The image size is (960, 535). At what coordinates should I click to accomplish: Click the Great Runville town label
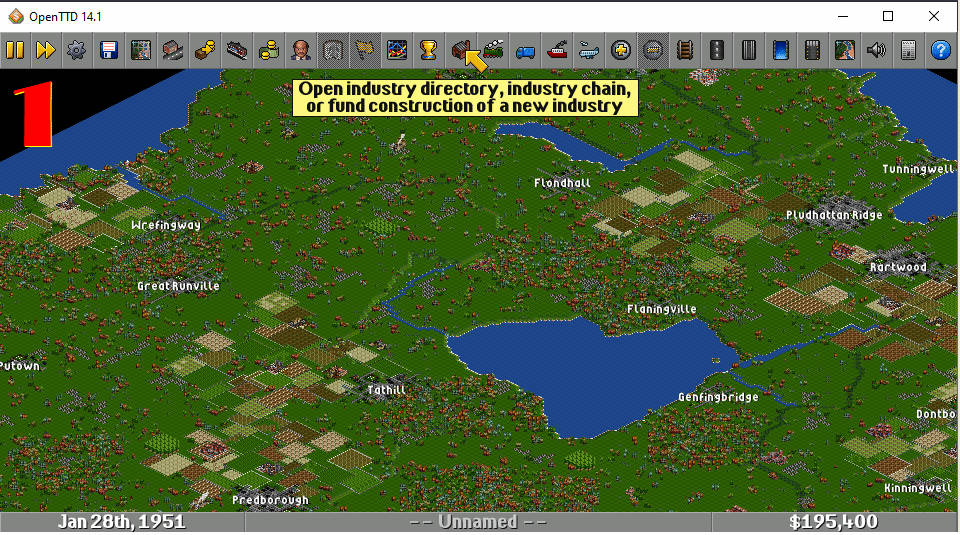click(x=178, y=286)
